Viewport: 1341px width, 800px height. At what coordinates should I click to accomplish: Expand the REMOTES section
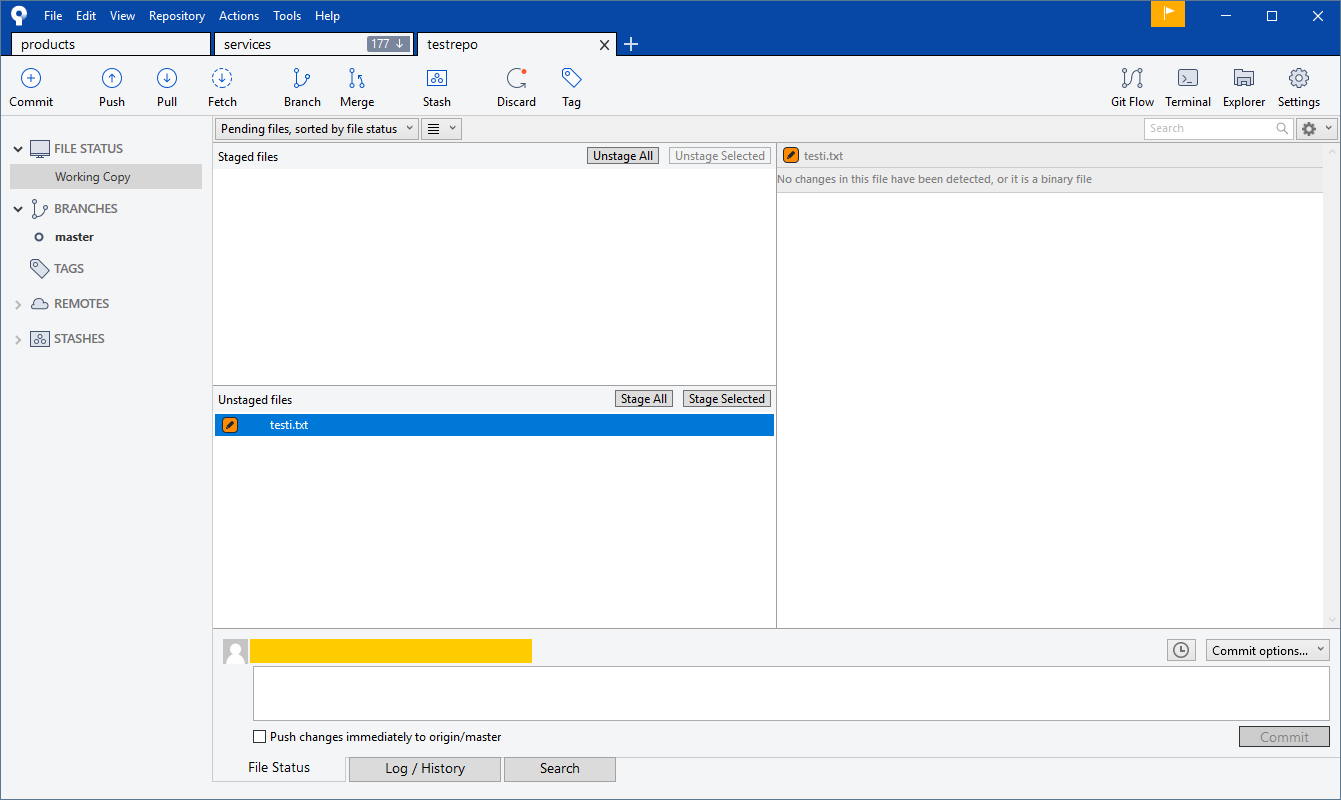point(18,304)
